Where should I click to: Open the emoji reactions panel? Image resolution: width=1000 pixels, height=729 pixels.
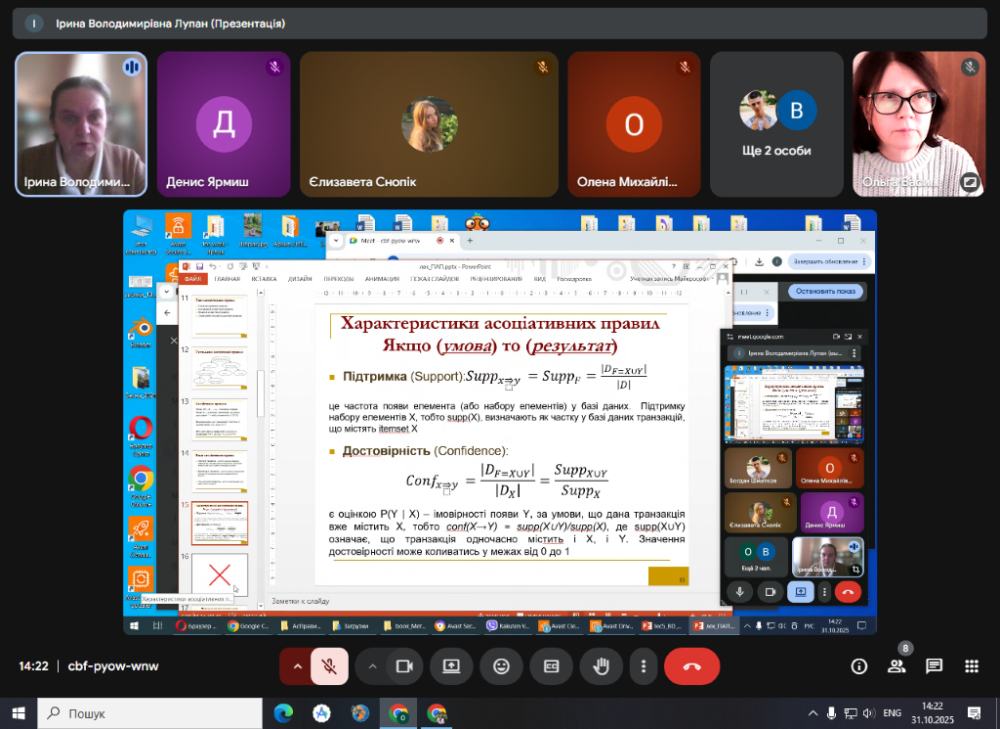(x=501, y=666)
